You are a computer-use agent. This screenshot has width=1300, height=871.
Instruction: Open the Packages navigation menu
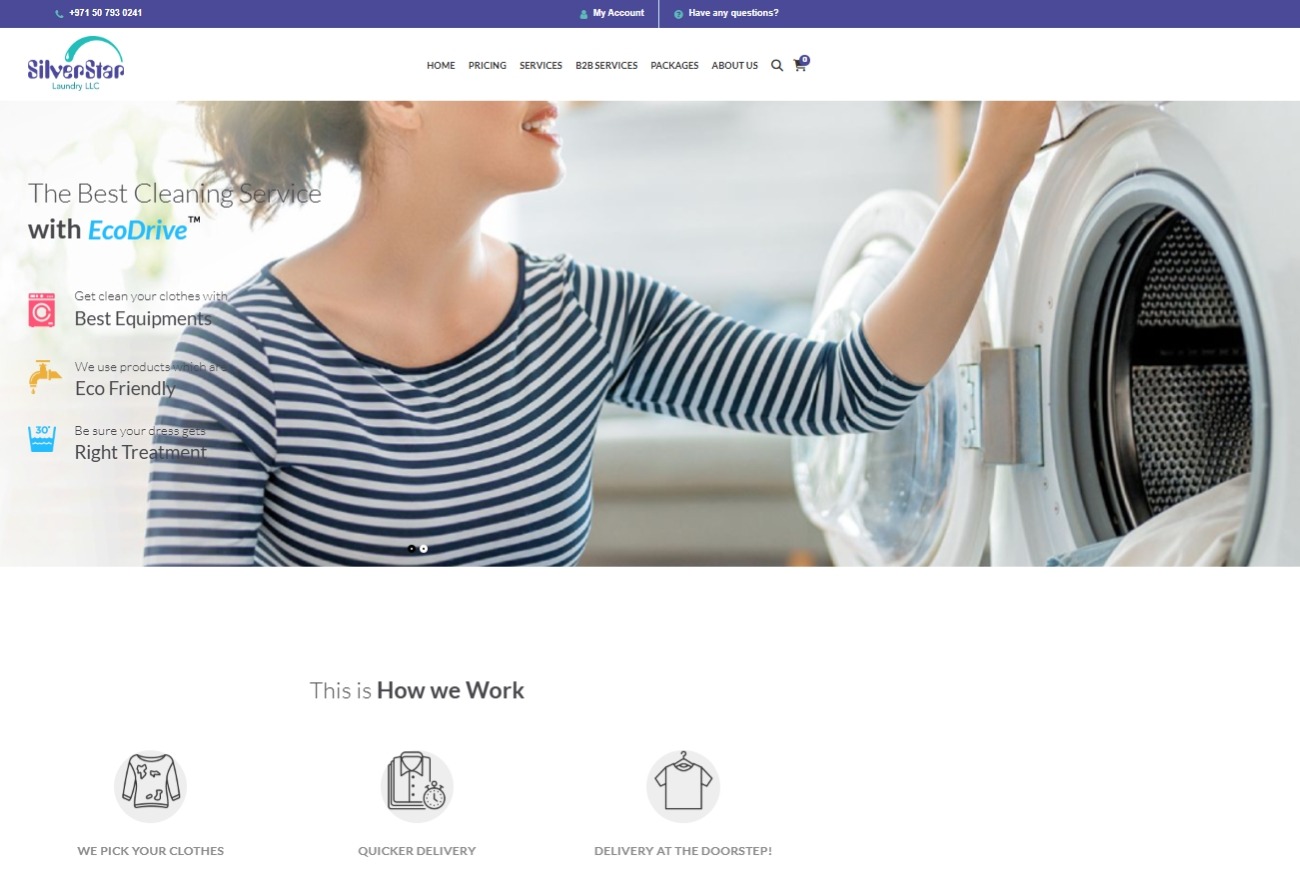point(674,66)
